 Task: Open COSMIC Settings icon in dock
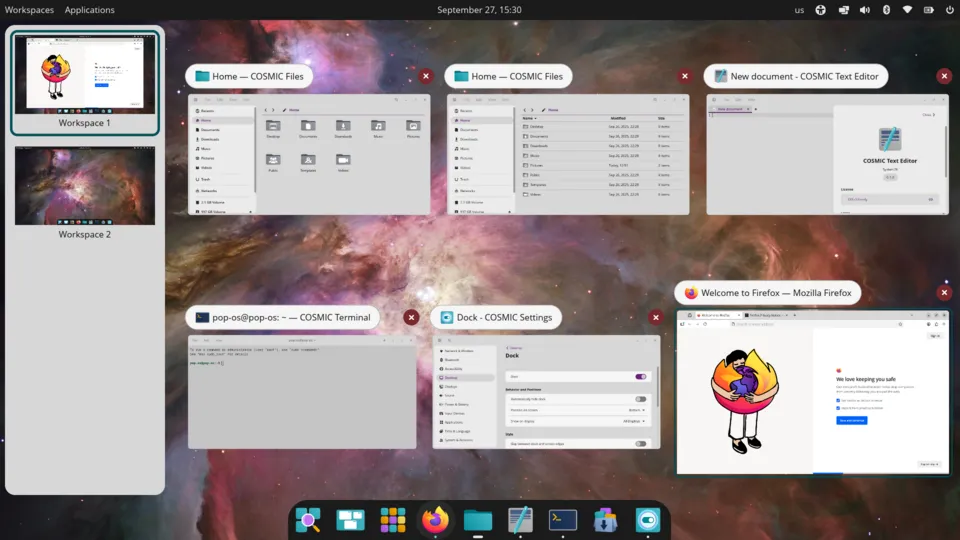click(x=647, y=520)
